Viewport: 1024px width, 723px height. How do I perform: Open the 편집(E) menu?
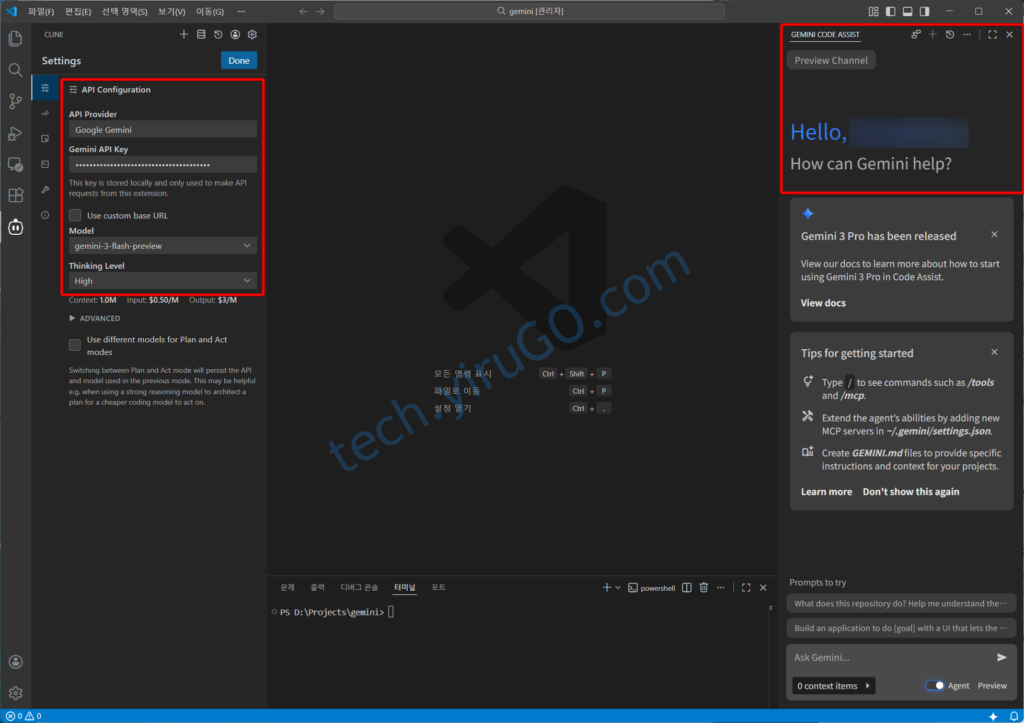pos(78,11)
